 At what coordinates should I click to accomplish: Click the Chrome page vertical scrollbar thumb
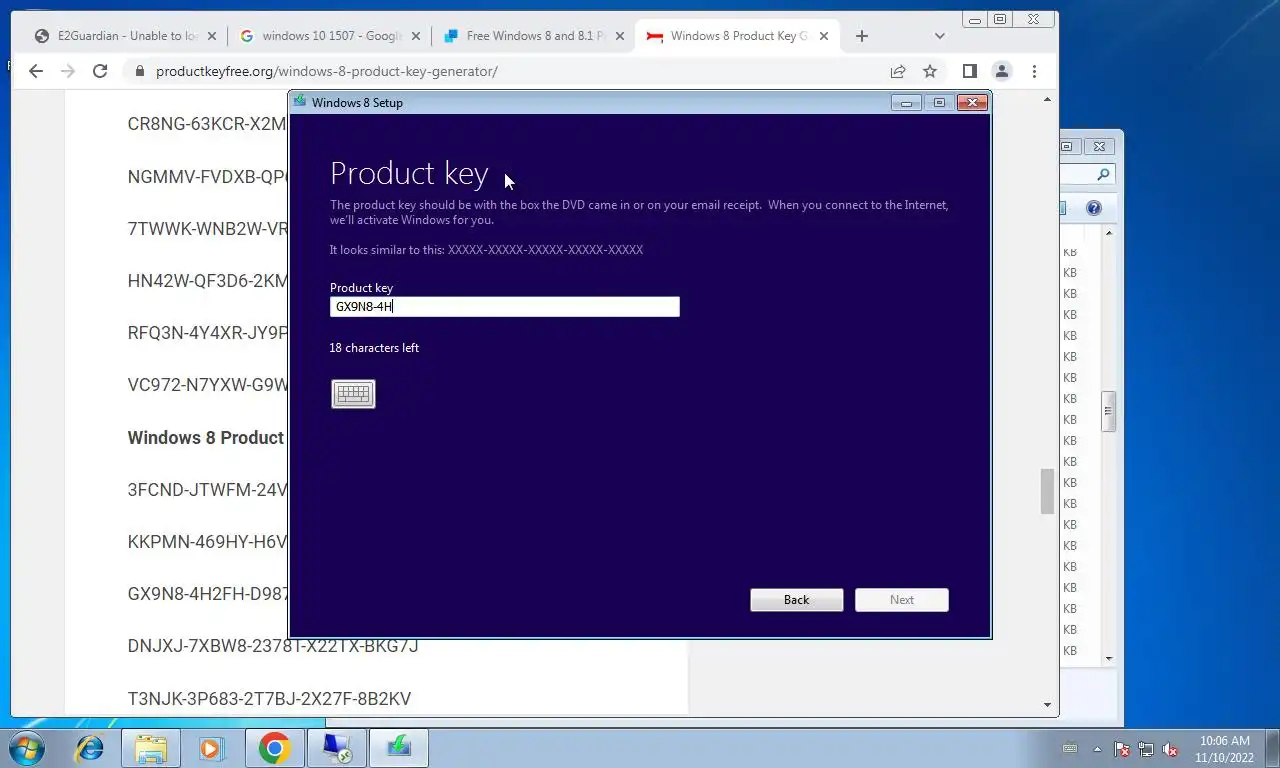1047,491
